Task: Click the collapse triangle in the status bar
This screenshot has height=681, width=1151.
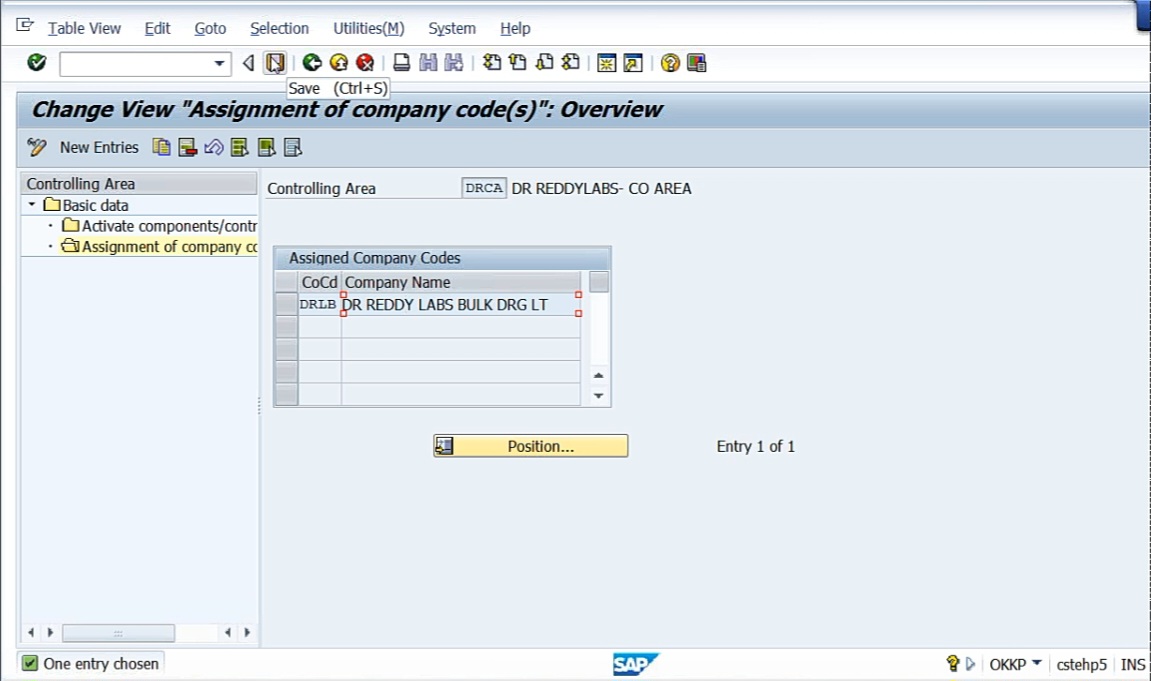Action: point(970,664)
